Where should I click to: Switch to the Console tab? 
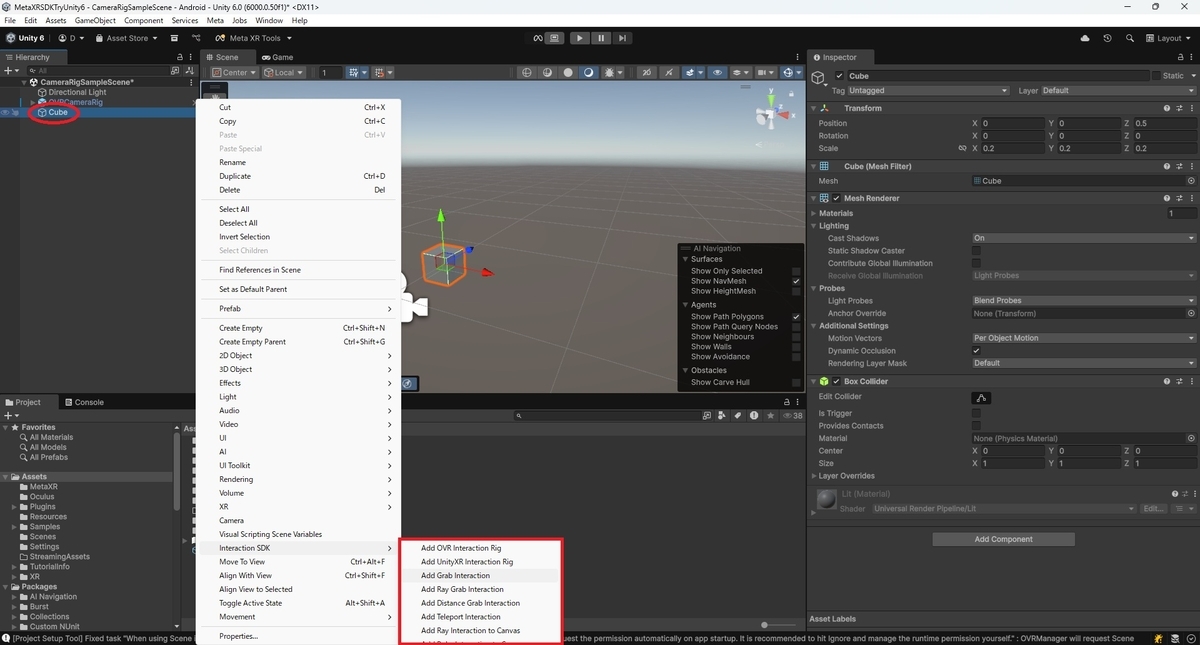click(84, 402)
